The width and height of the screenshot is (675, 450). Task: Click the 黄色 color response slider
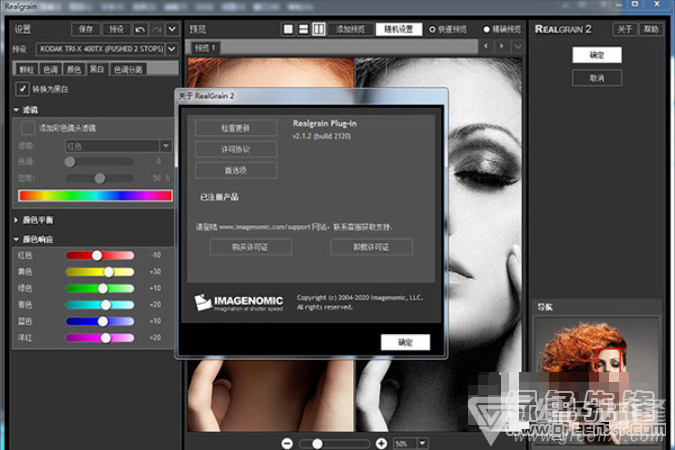[99, 272]
